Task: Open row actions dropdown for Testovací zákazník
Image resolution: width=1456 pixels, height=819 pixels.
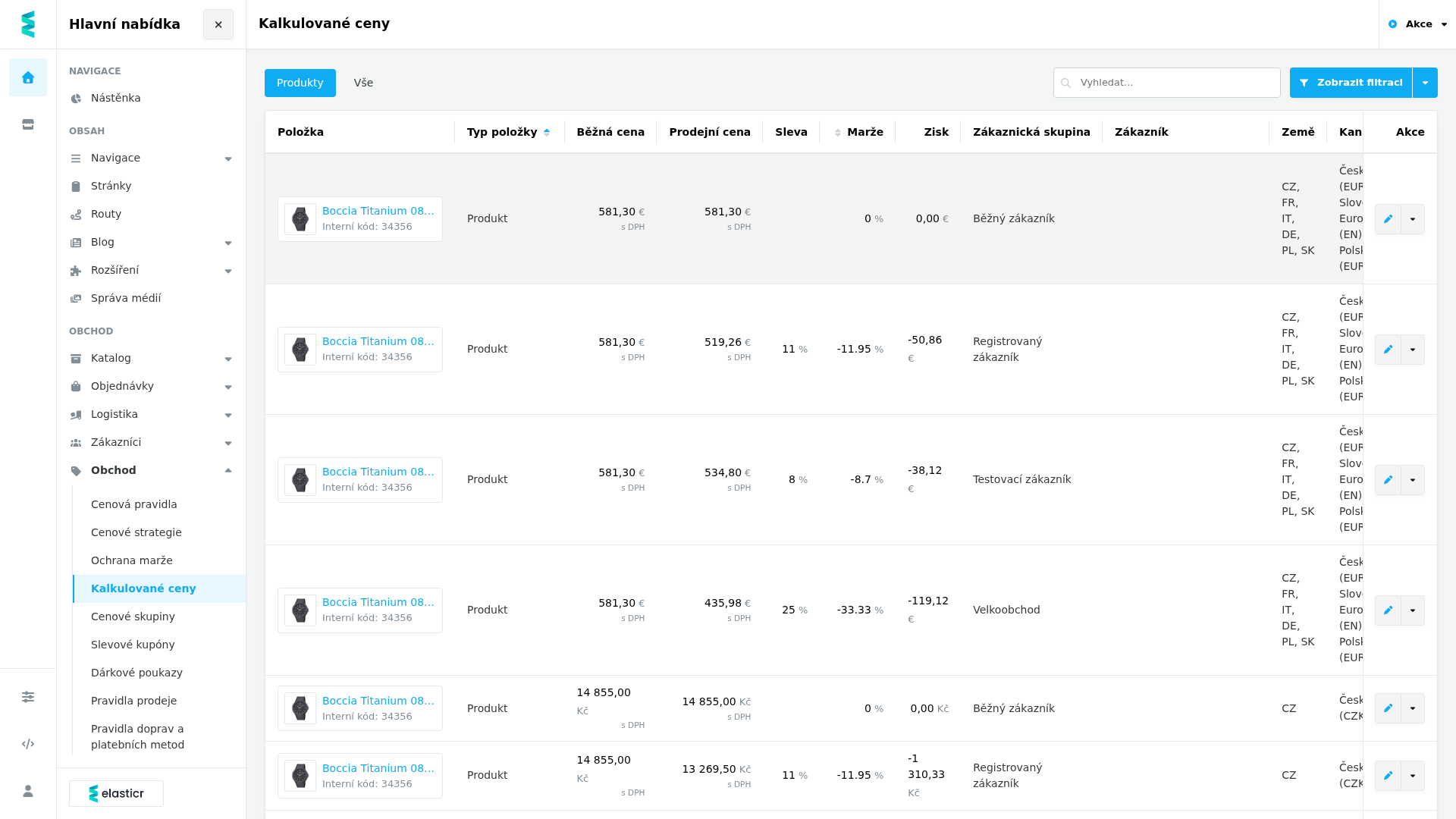Action: (1413, 480)
